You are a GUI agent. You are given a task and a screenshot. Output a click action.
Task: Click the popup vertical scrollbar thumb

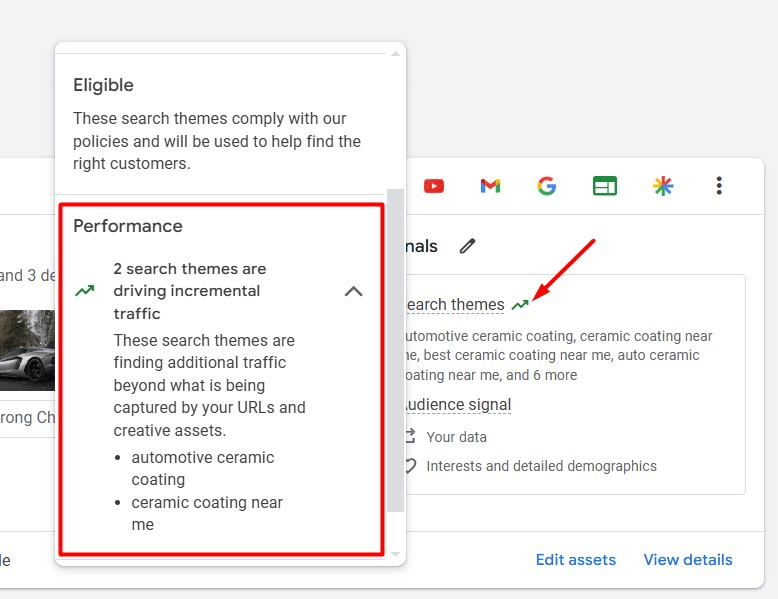click(395, 350)
